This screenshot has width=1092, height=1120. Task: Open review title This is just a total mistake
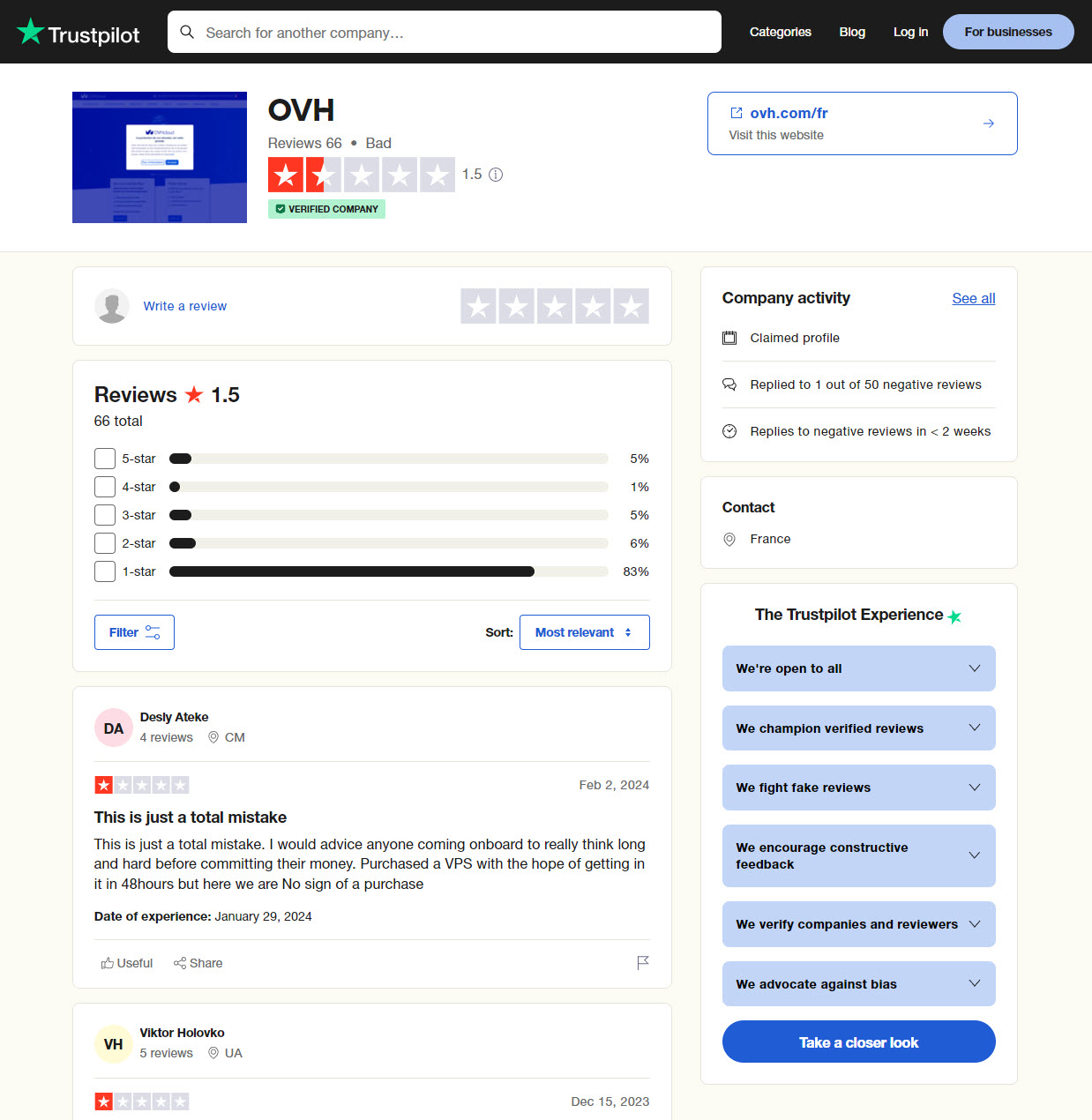(x=191, y=818)
